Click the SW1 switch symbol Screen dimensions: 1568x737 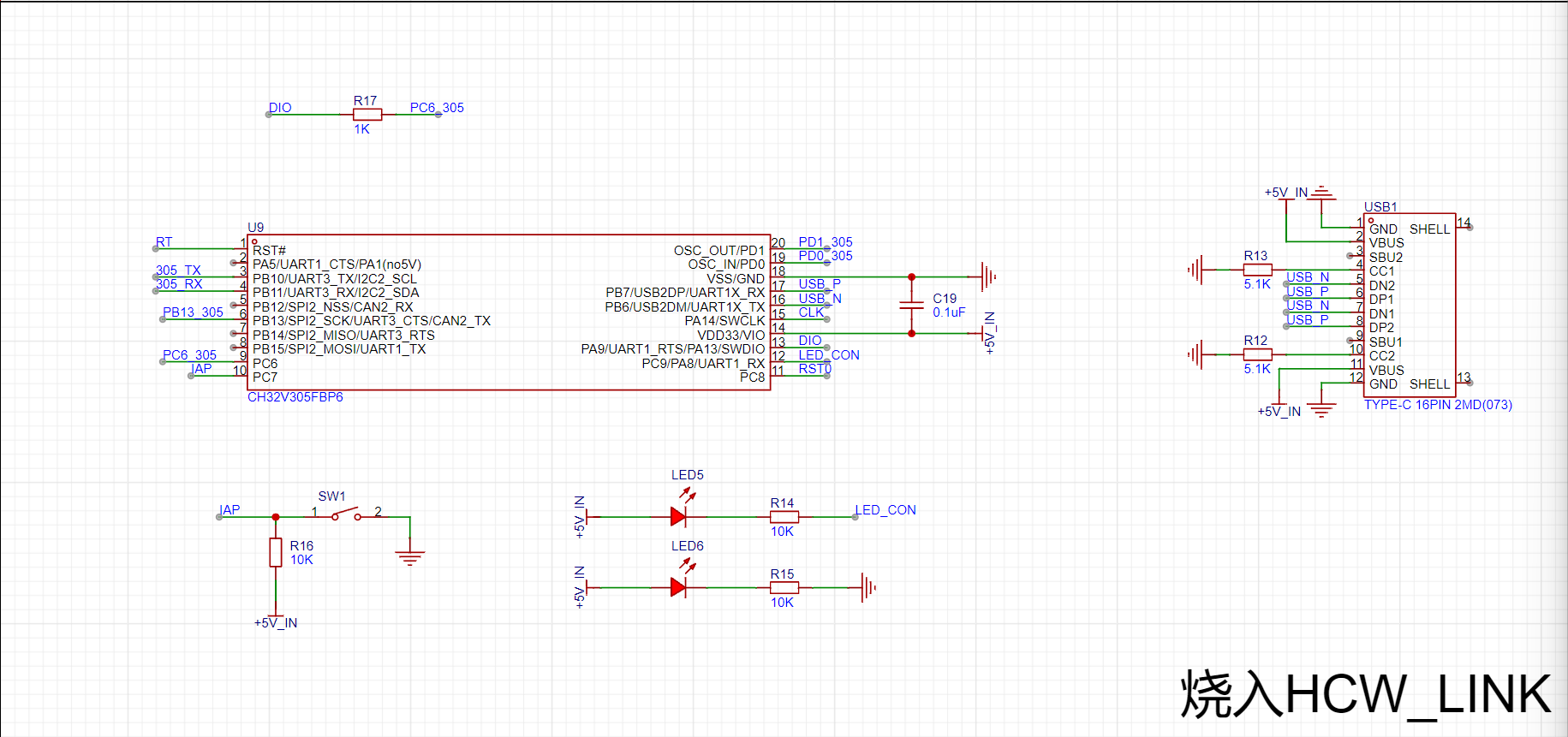pos(346,514)
